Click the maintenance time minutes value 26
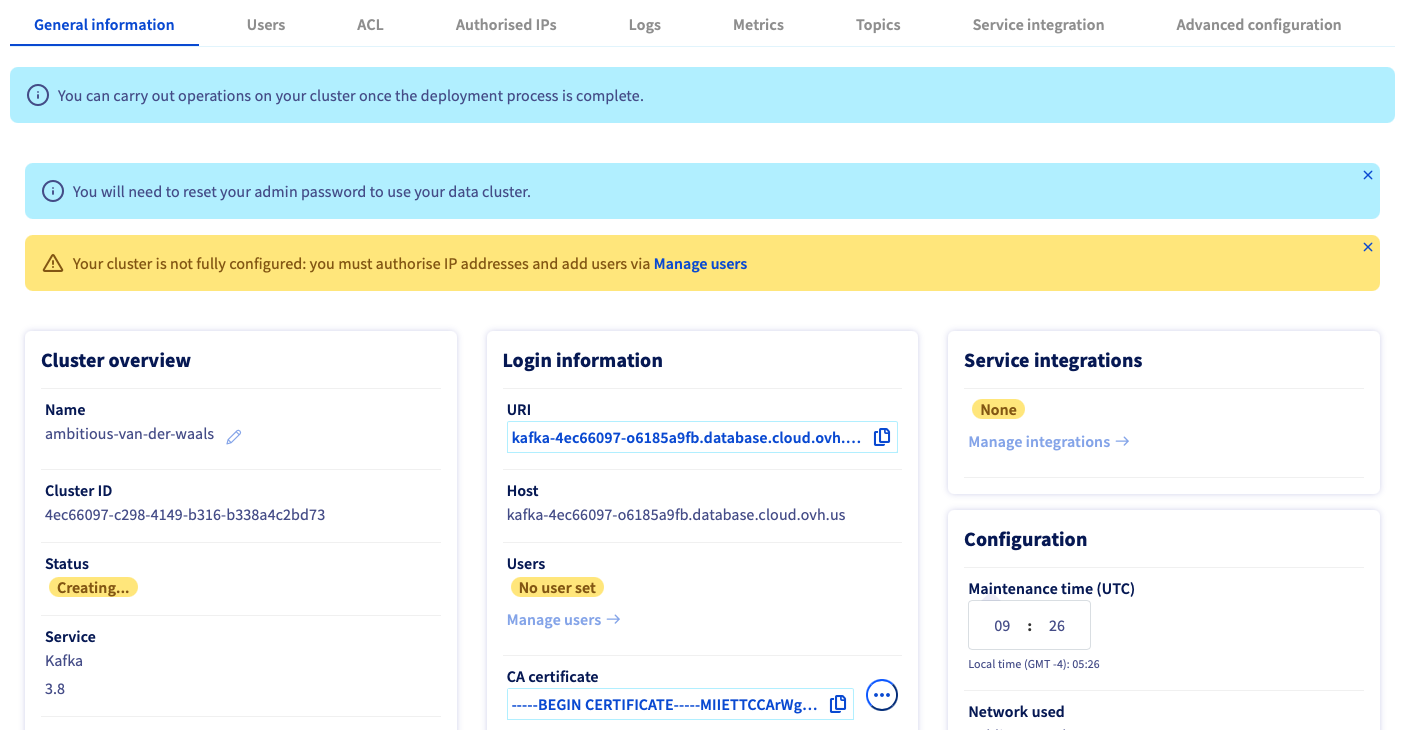The width and height of the screenshot is (1405, 730). pos(1057,626)
